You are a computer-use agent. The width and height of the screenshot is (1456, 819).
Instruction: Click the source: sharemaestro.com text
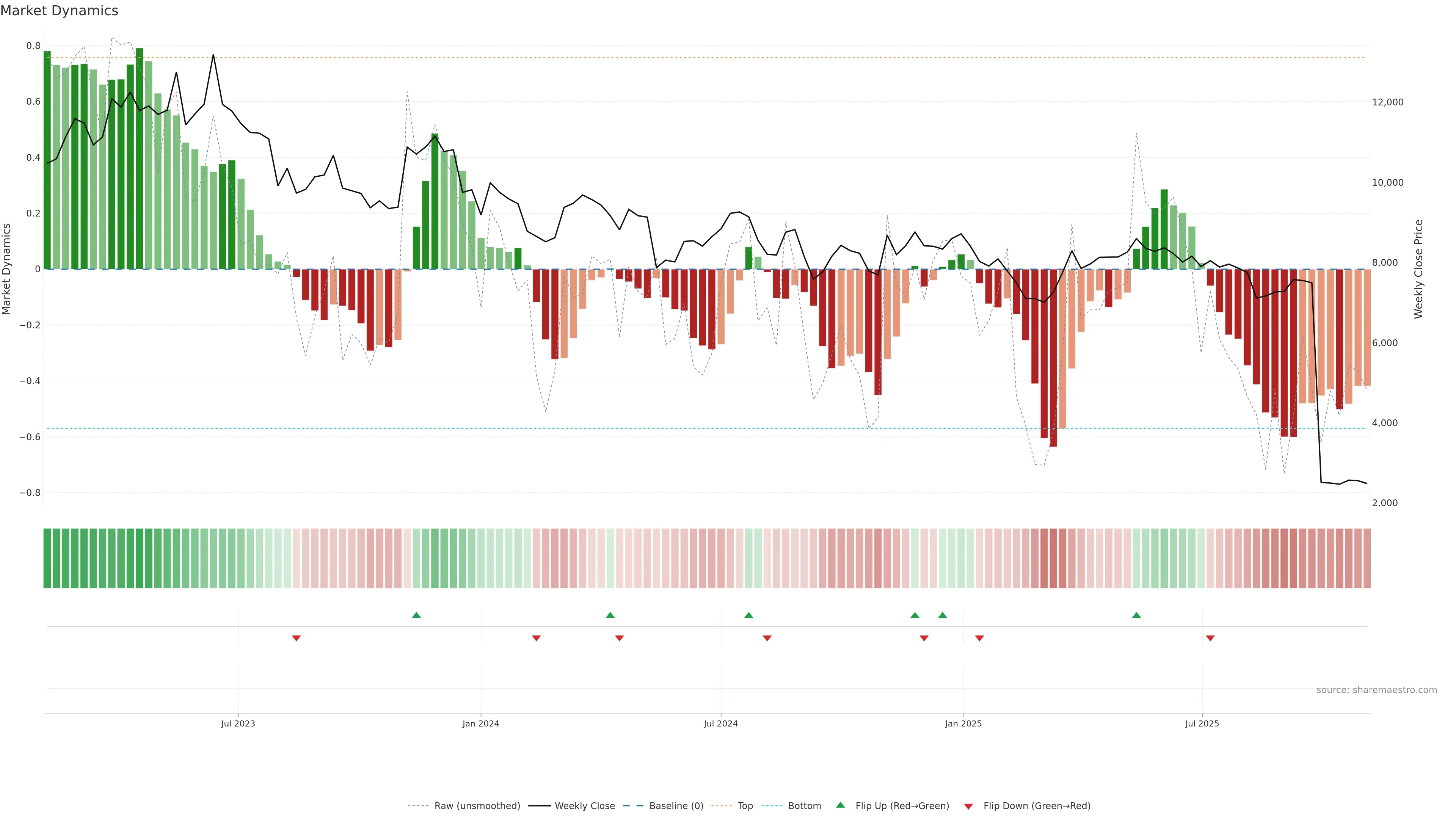tap(1376, 690)
